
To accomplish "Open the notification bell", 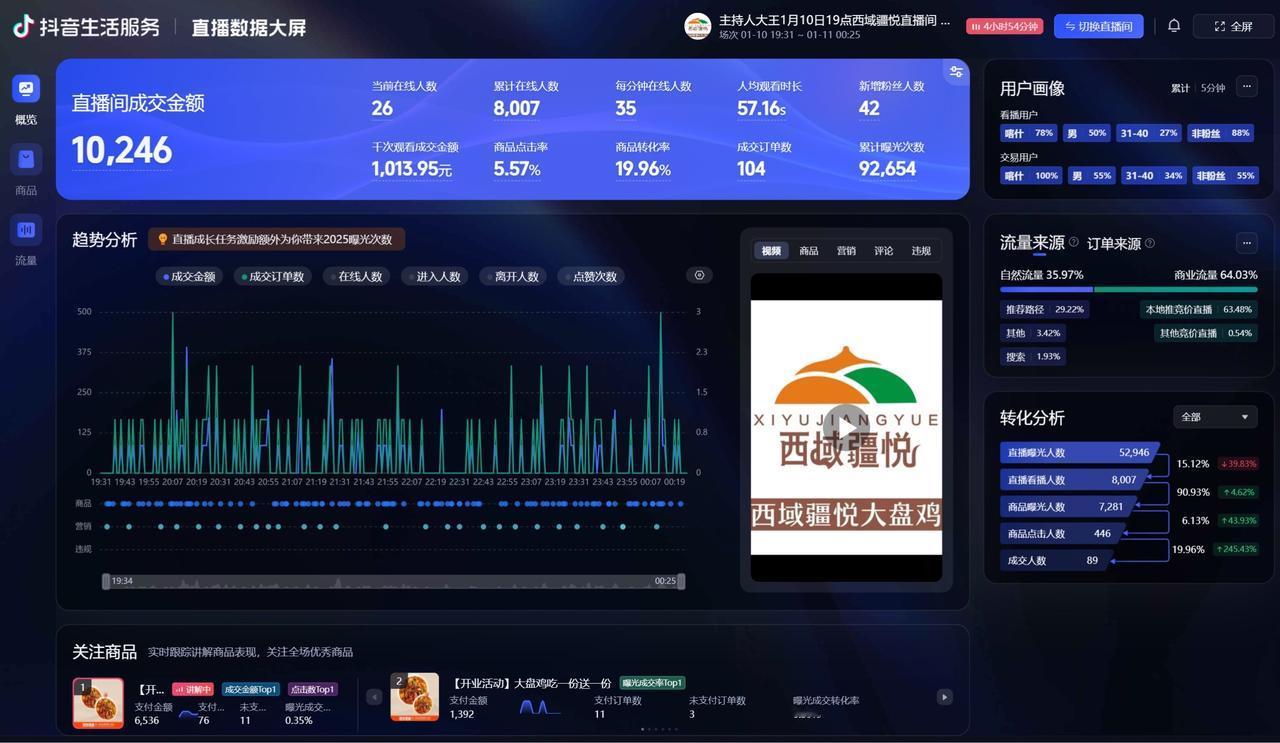I will click(x=1174, y=26).
